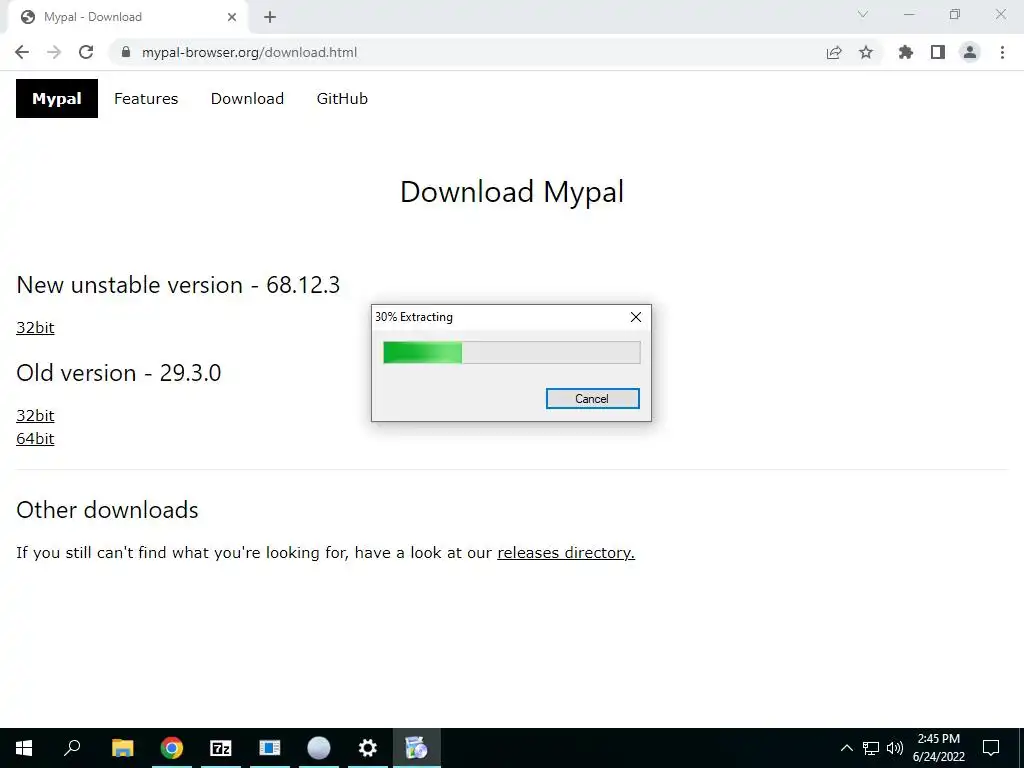
Task: Switch to the installer taskbar icon
Action: [x=417, y=748]
